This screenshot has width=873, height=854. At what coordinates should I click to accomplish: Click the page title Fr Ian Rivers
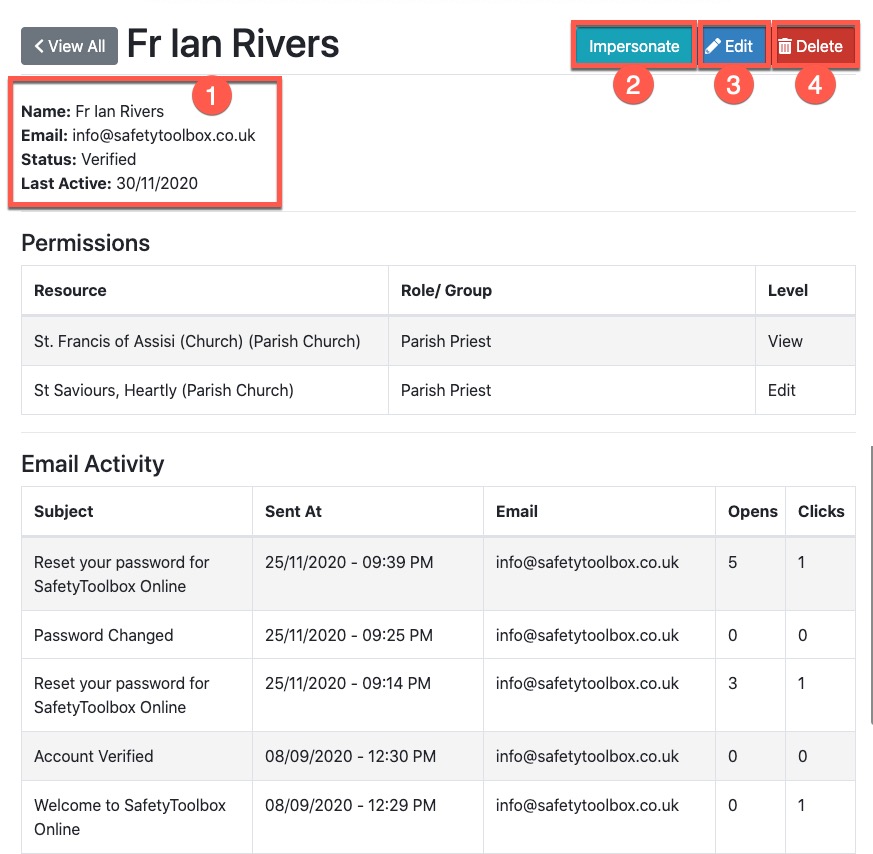click(232, 44)
